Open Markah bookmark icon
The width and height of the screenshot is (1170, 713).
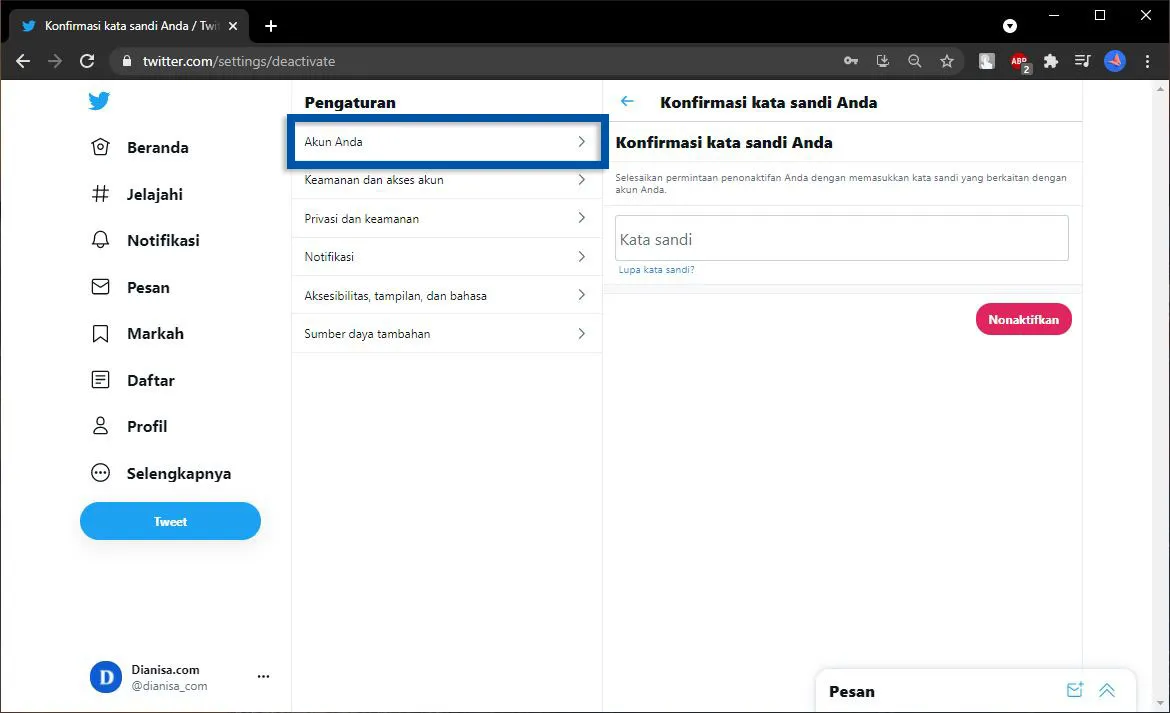coord(100,334)
